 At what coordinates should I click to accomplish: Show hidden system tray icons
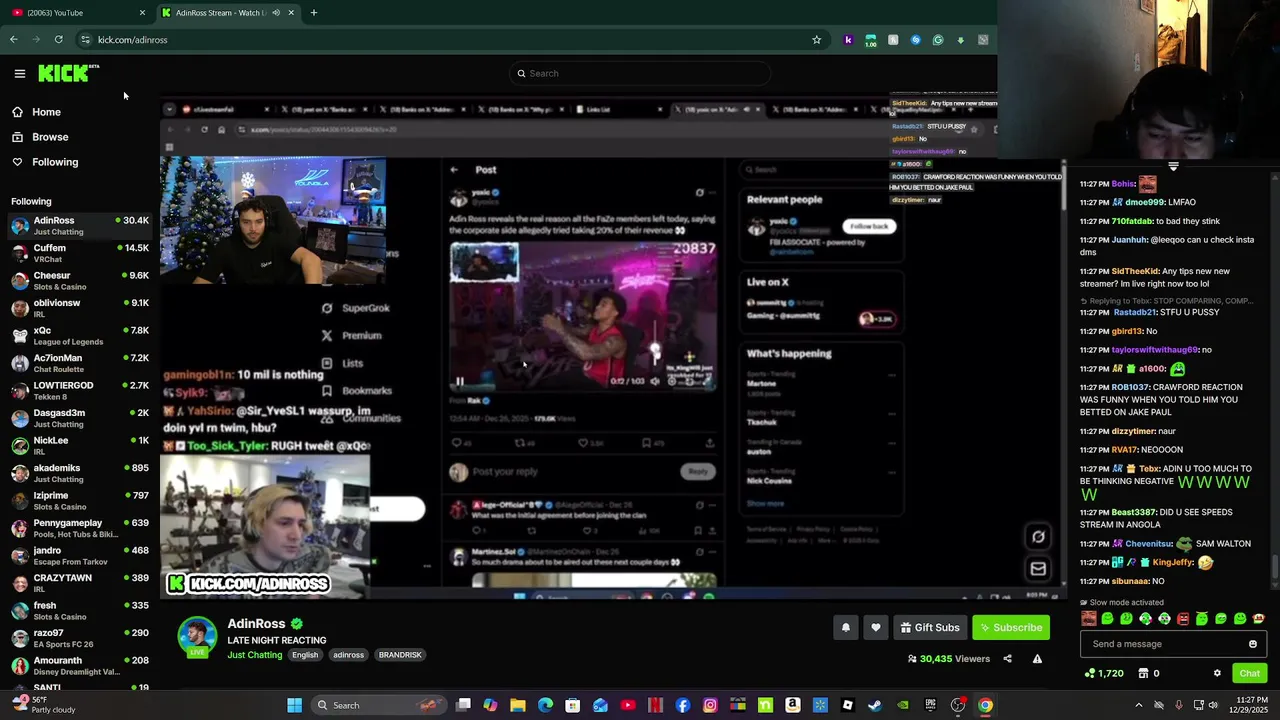pyautogui.click(x=1138, y=705)
